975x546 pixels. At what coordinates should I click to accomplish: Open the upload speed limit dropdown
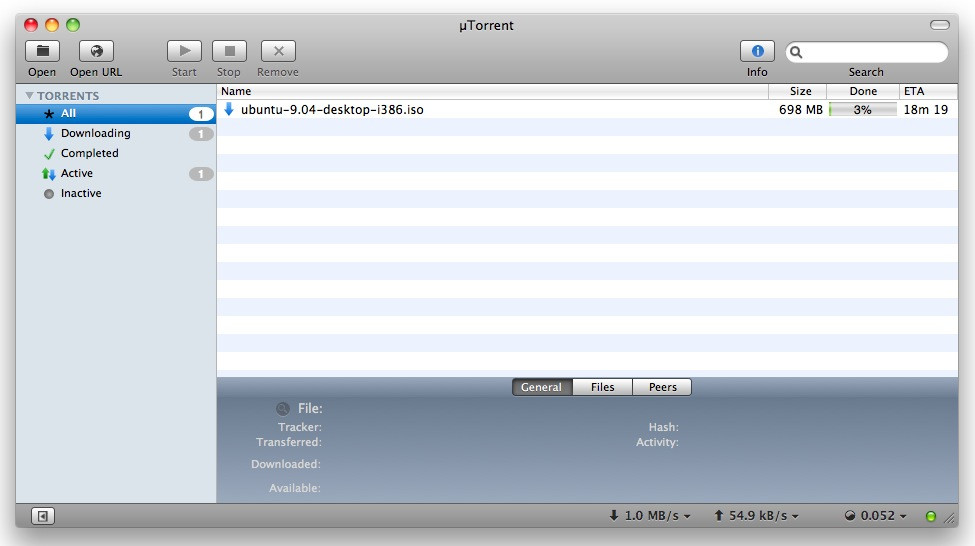757,516
